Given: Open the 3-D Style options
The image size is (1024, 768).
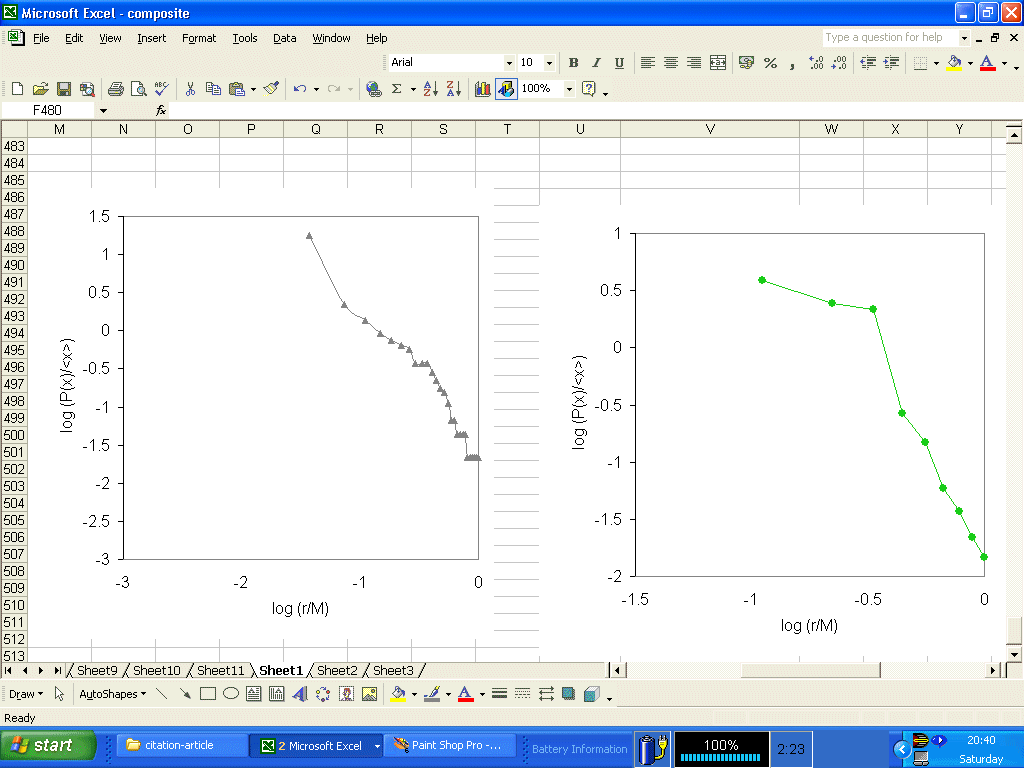Looking at the screenshot, I should (592, 694).
